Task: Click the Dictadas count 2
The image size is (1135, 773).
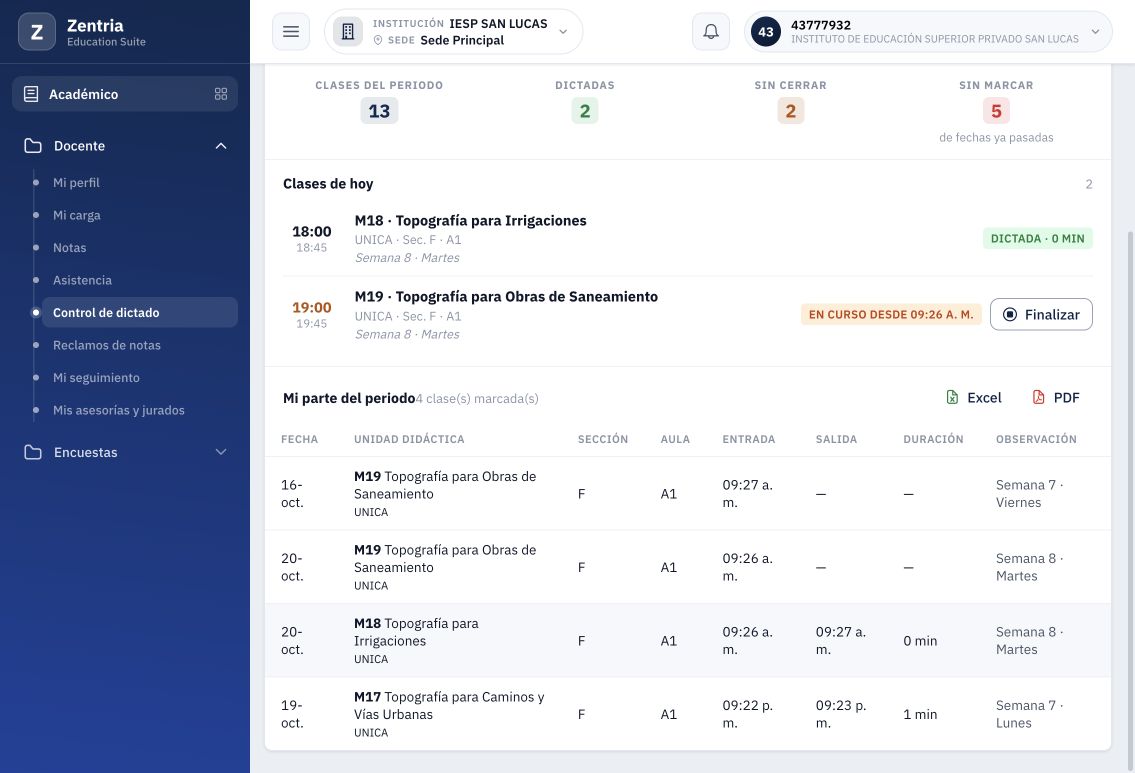Action: 585,111
